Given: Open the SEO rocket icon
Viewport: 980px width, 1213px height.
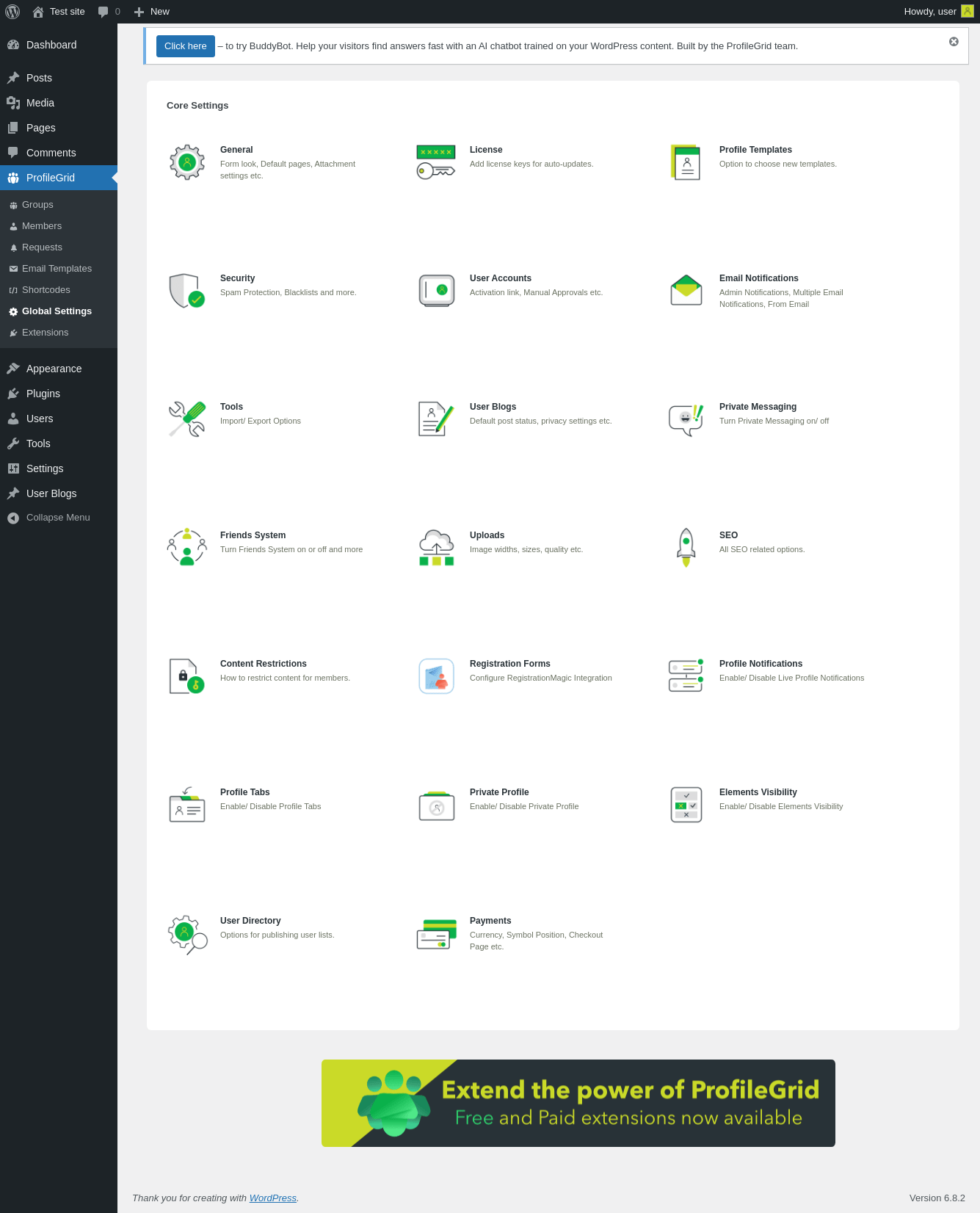Looking at the screenshot, I should click(x=686, y=548).
